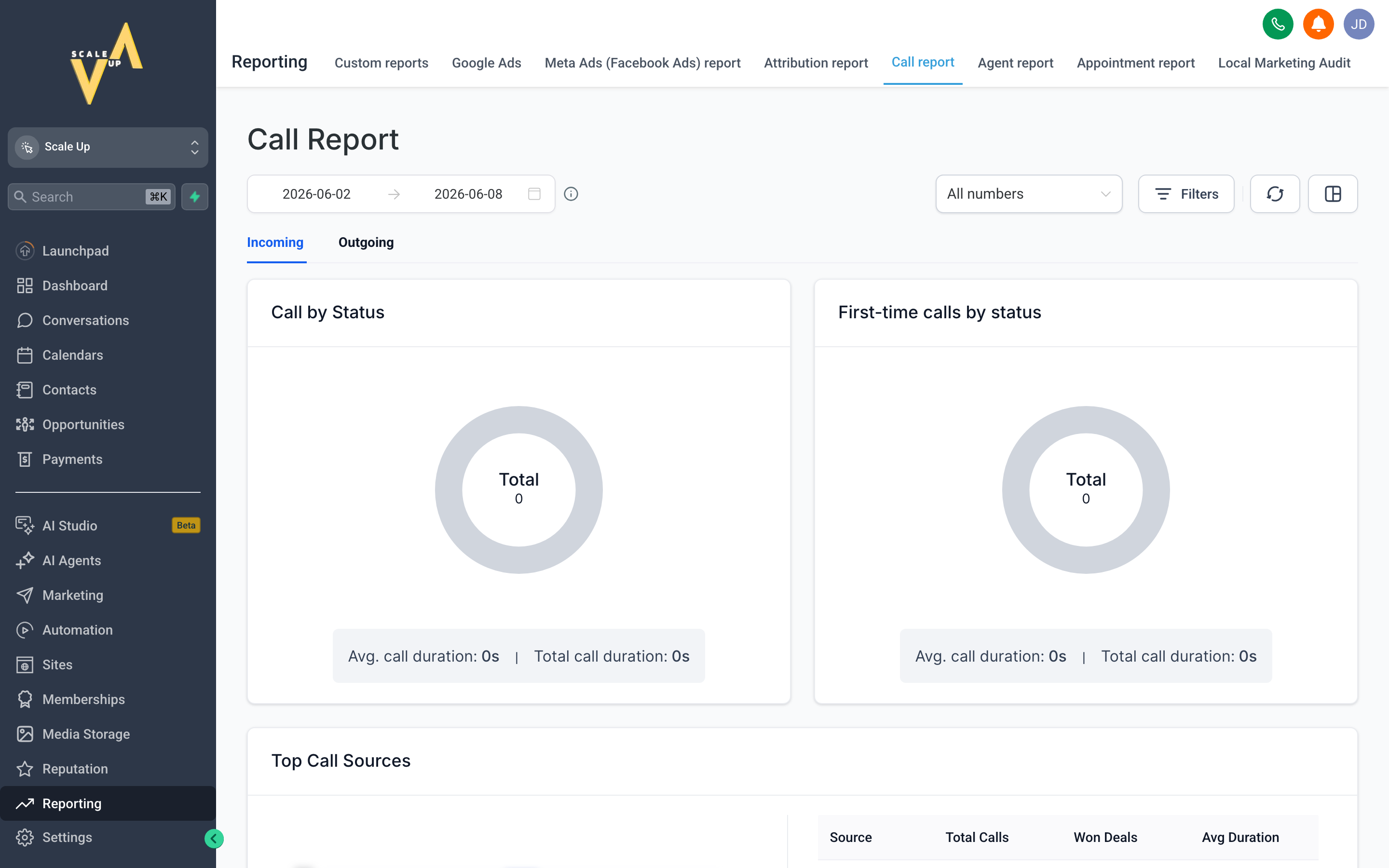Open Opportunities in the sidebar
This screenshot has height=868, width=1389.
[x=108, y=424]
